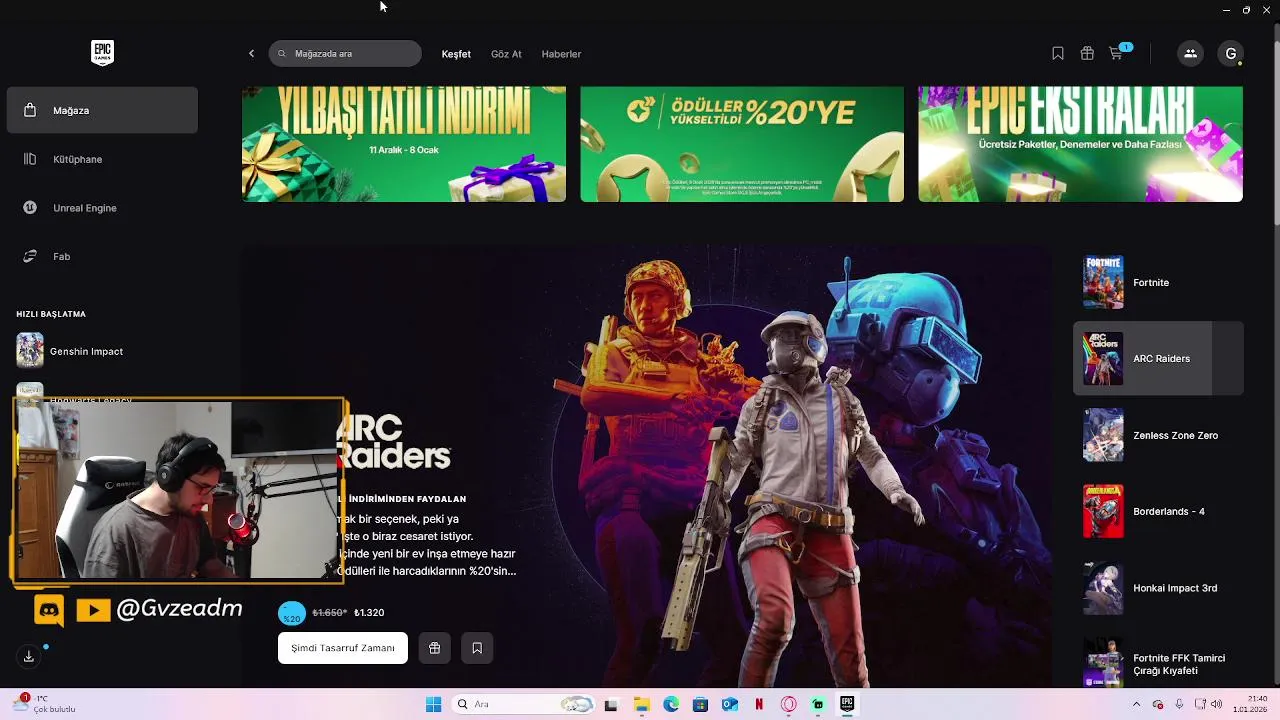
Task: Focus the 'Mağazada ara' search field
Action: point(345,54)
